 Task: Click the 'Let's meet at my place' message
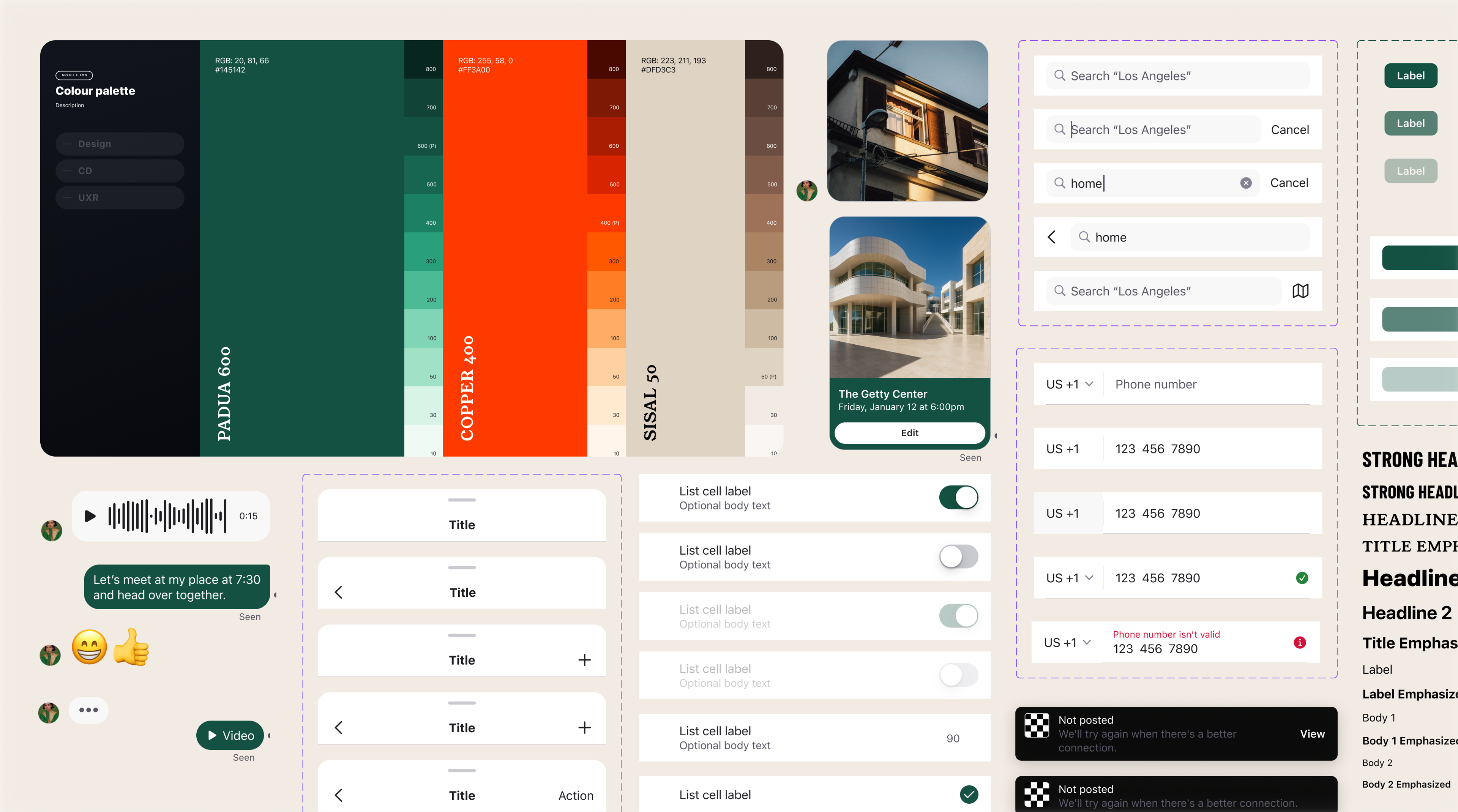pyautogui.click(x=177, y=587)
